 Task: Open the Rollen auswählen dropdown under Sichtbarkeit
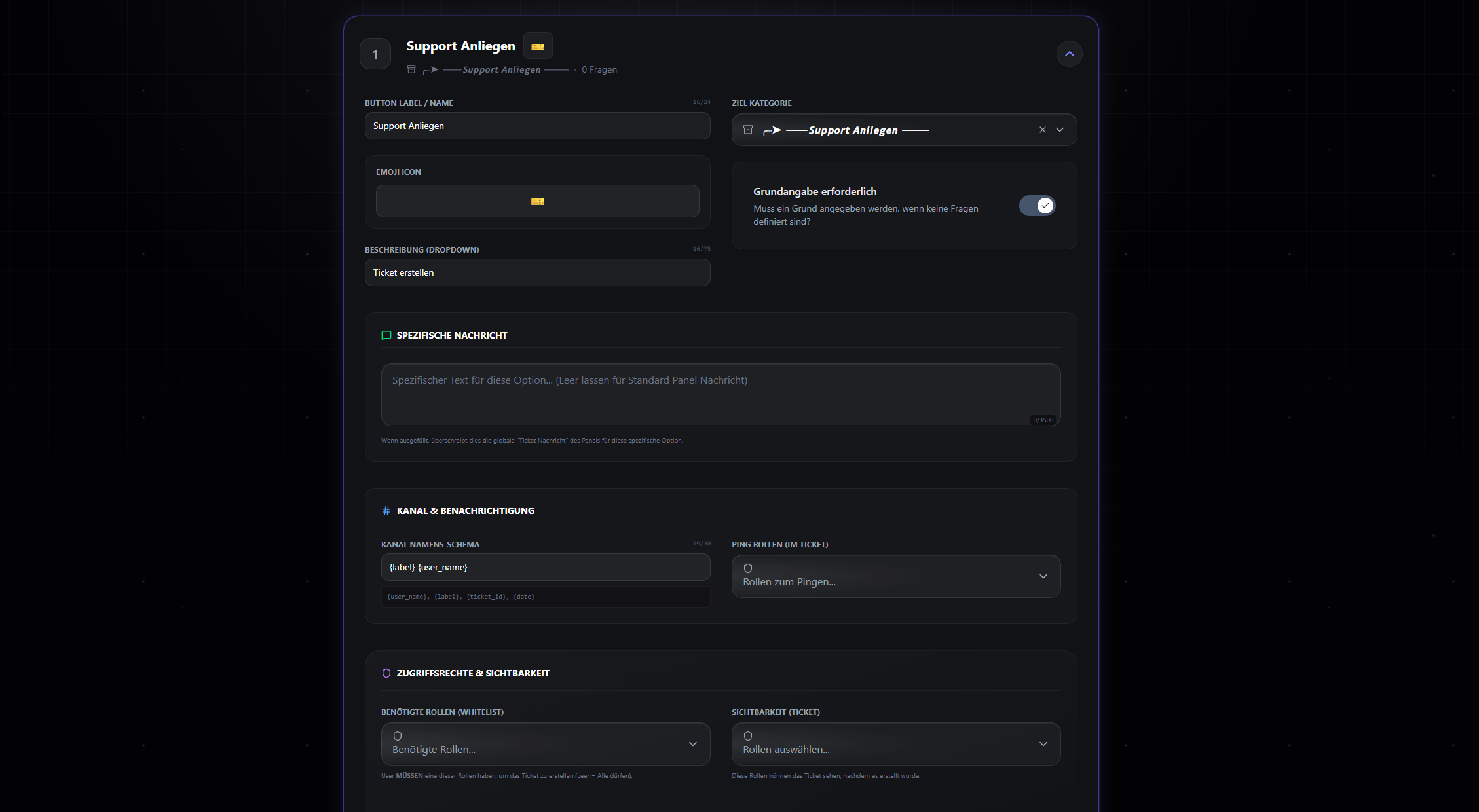(x=1043, y=744)
